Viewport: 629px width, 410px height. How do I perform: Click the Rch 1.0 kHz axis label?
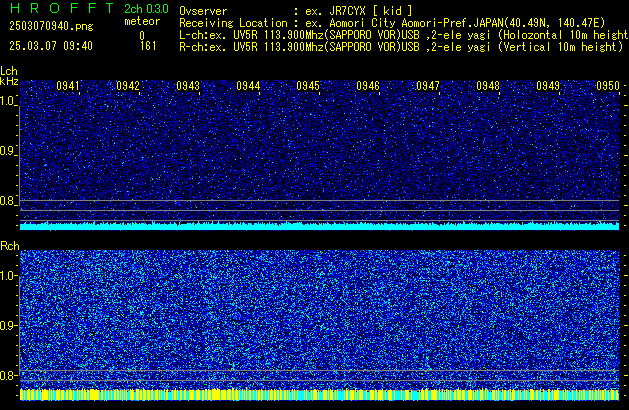[x=8, y=276]
